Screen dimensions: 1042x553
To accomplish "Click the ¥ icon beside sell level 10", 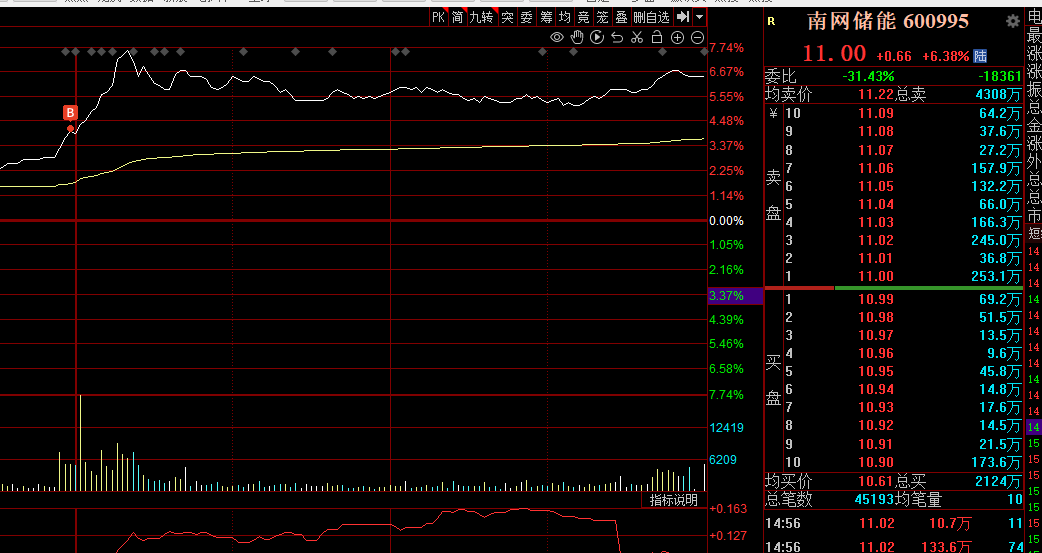I will pyautogui.click(x=773, y=113).
